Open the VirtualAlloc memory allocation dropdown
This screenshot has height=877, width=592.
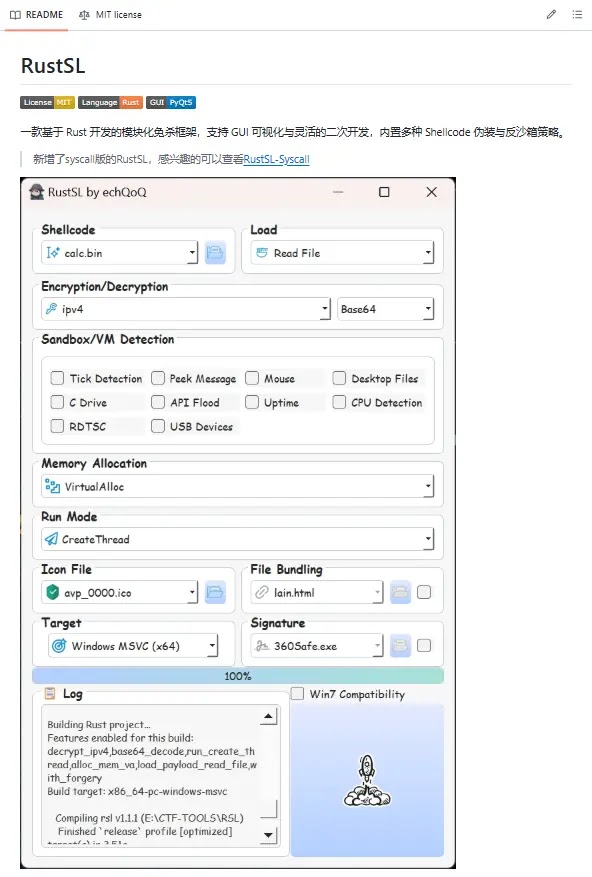238,486
